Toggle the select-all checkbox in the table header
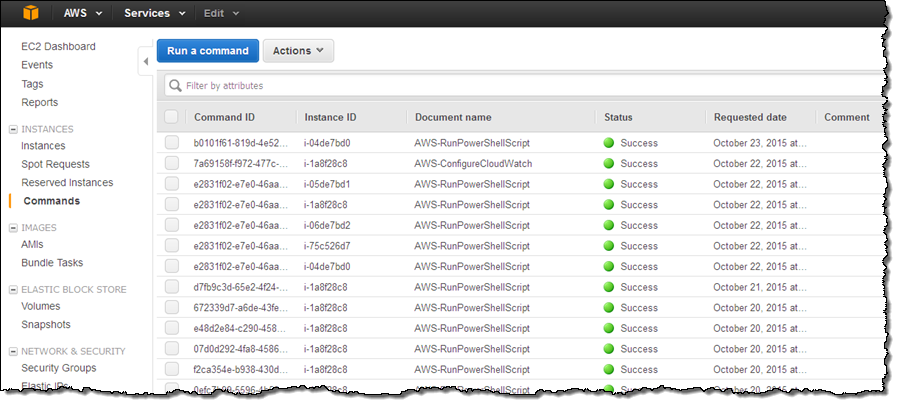Image resolution: width=900 pixels, height=405 pixels. point(172,117)
